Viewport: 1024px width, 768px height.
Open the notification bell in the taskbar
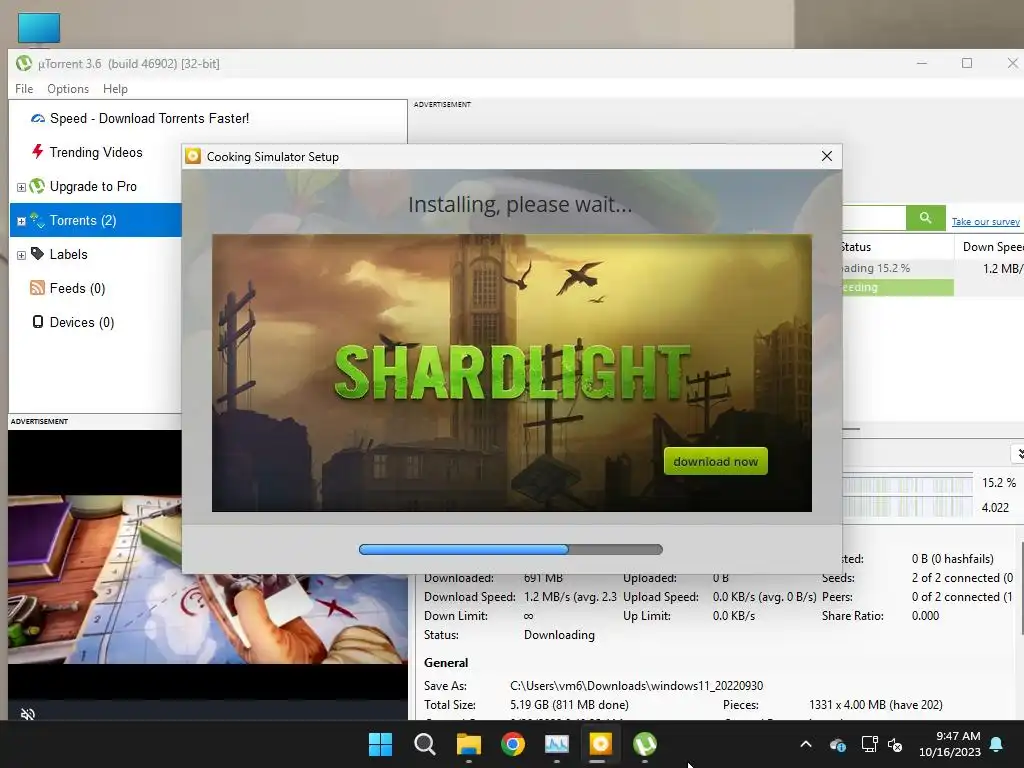point(997,744)
